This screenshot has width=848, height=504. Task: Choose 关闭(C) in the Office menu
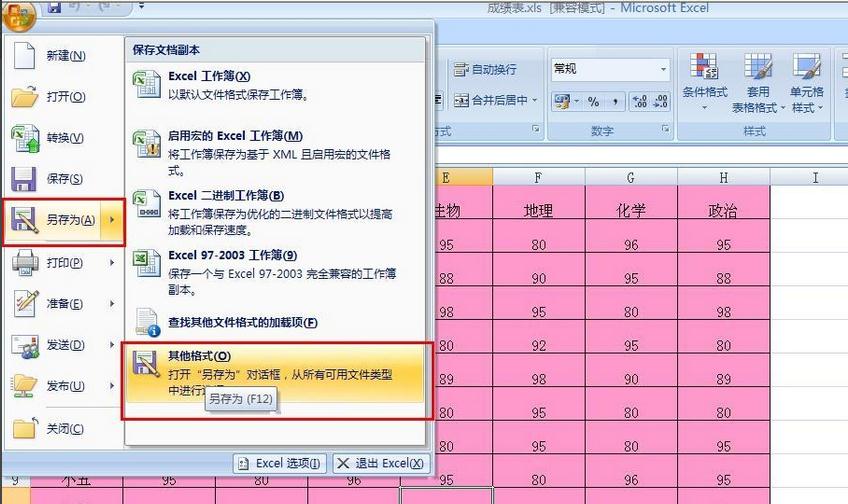[64, 429]
